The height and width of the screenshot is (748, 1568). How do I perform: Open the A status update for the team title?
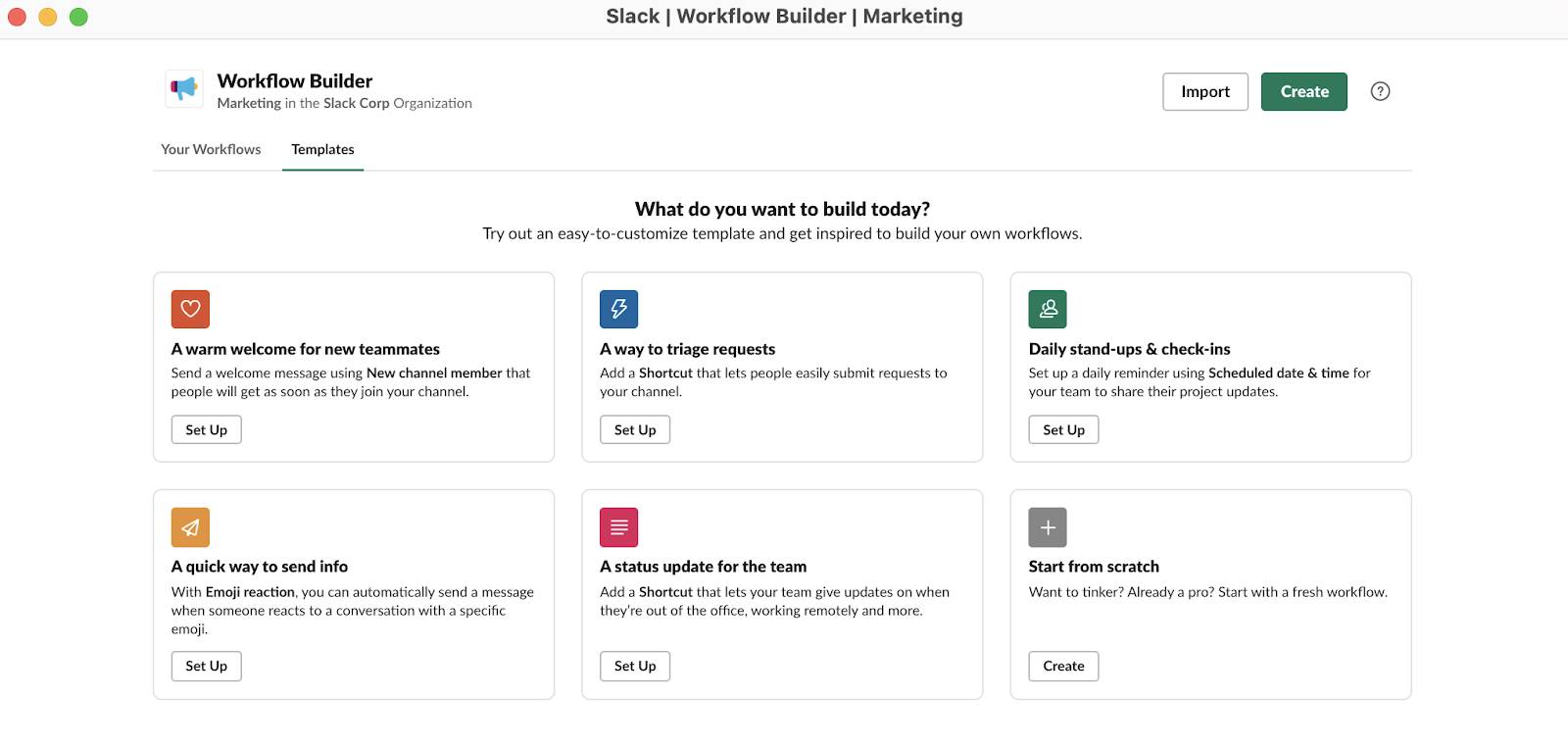(704, 567)
